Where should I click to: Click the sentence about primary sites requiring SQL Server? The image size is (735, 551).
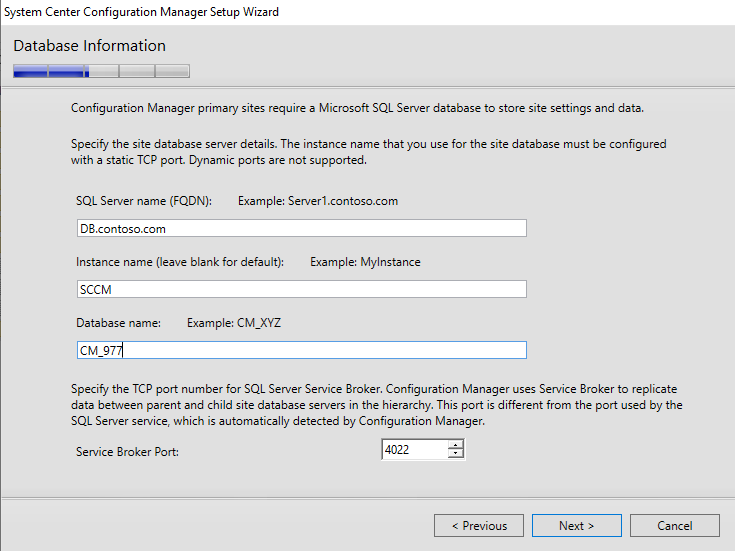(x=357, y=108)
